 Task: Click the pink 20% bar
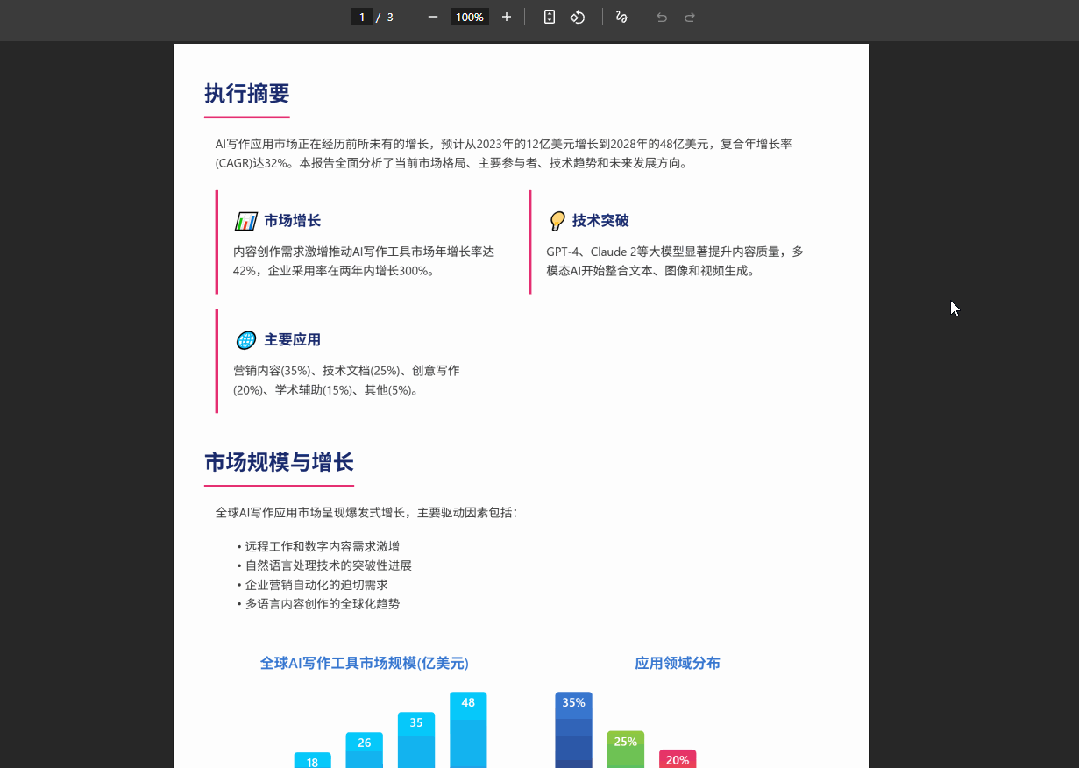pyautogui.click(x=678, y=759)
